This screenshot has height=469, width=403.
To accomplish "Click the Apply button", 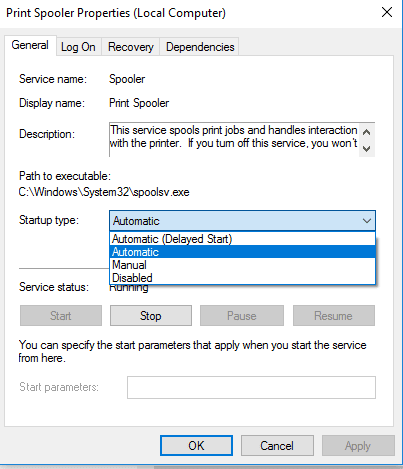I will (x=358, y=446).
